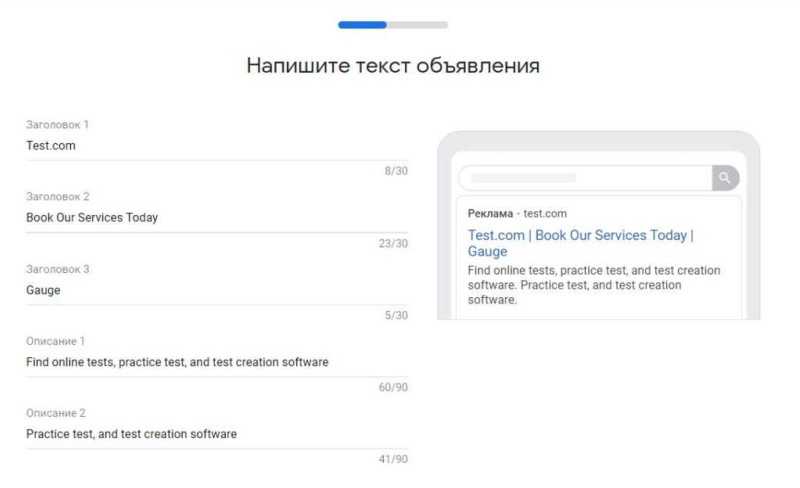The height and width of the screenshot is (488, 800).
Task: Click the Заголовок 3 field containing Gauge
Action: tap(217, 290)
